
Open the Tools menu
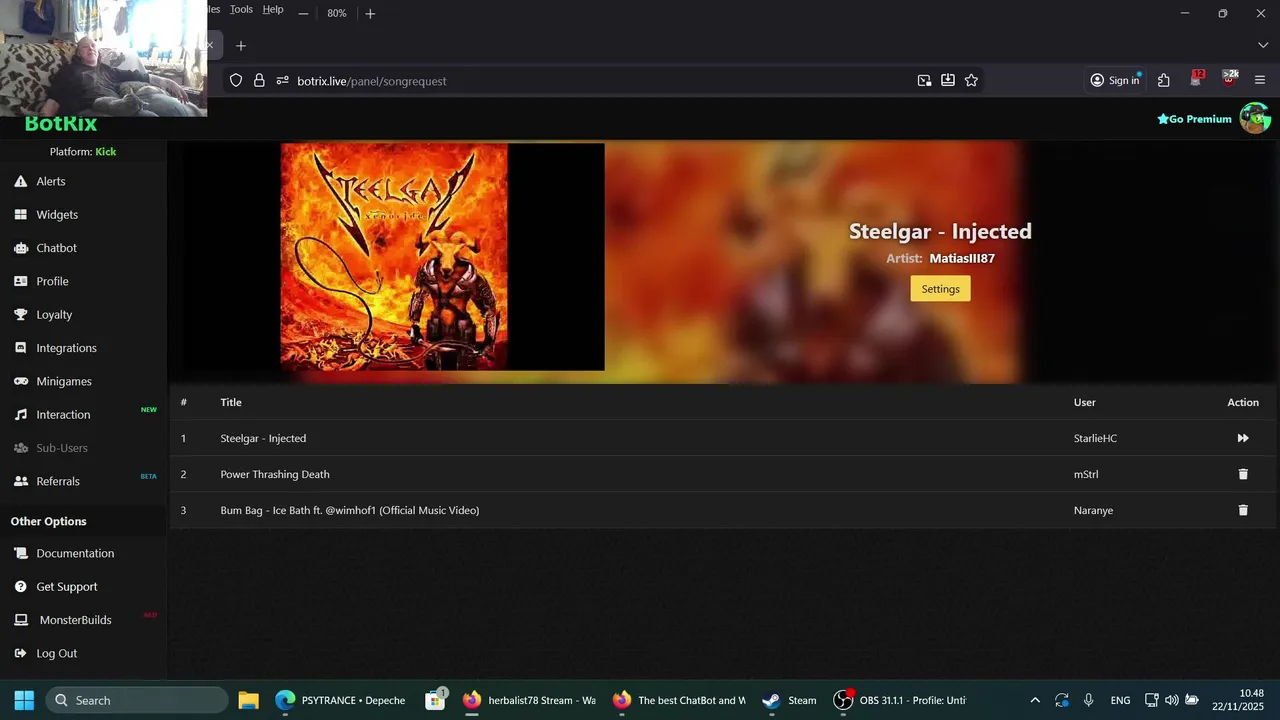(x=241, y=9)
